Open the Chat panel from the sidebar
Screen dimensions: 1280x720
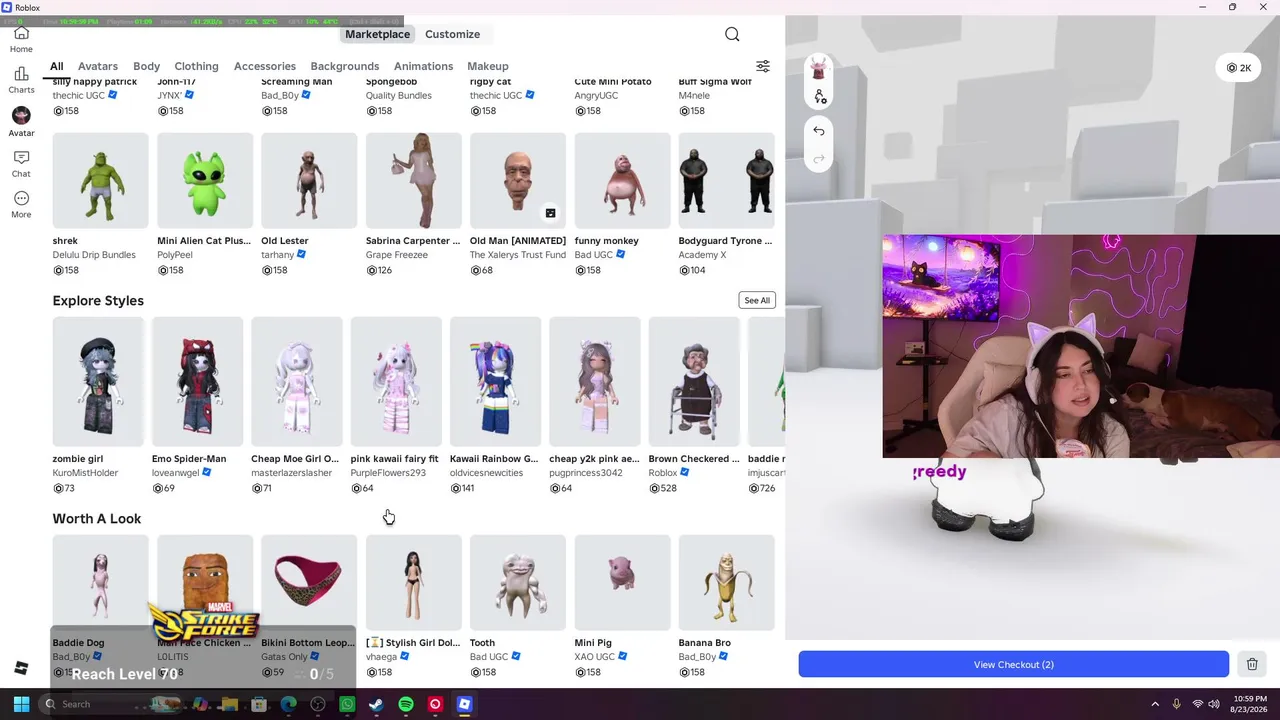21,164
